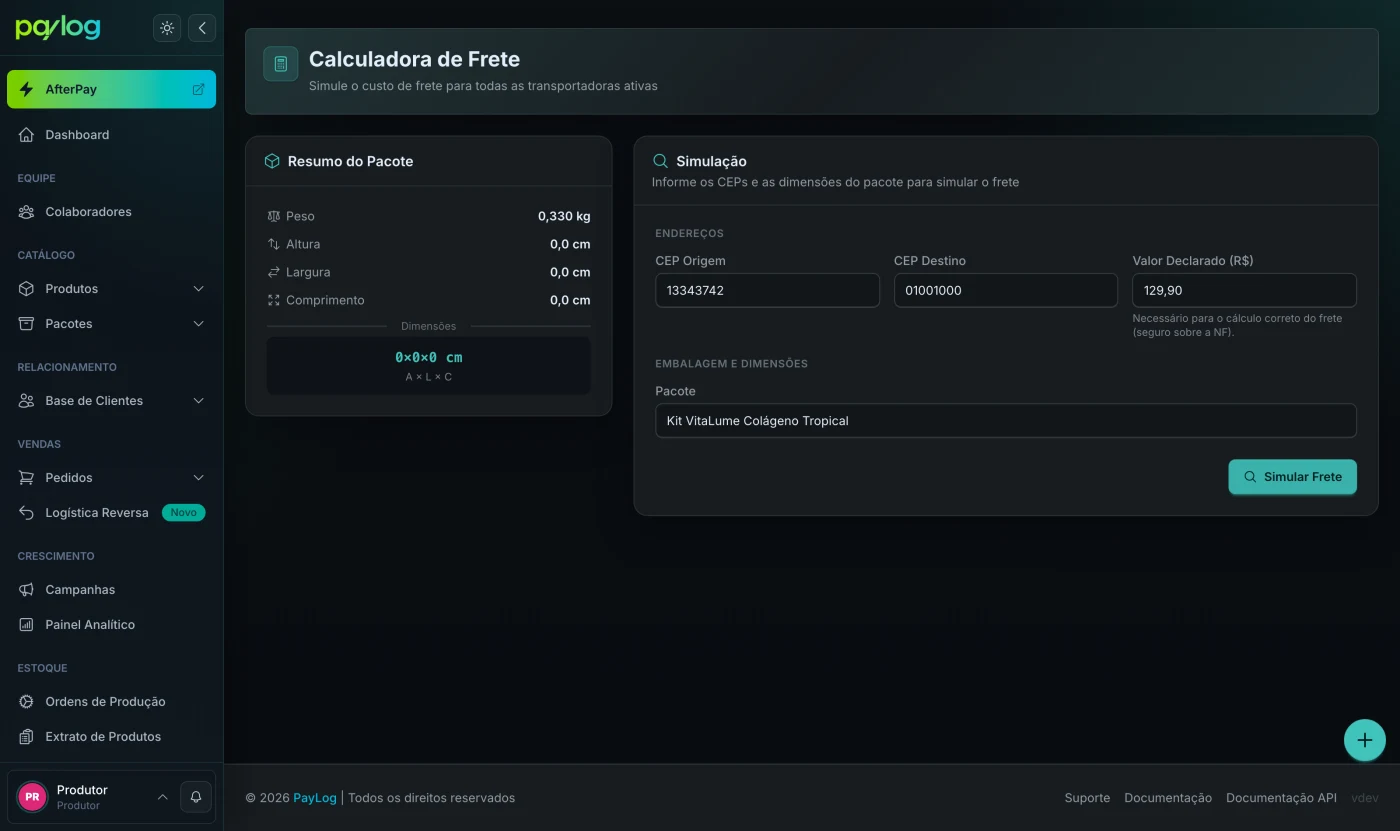This screenshot has height=831, width=1400.
Task: Open Campanhas in the sidebar
Action: (x=111, y=590)
